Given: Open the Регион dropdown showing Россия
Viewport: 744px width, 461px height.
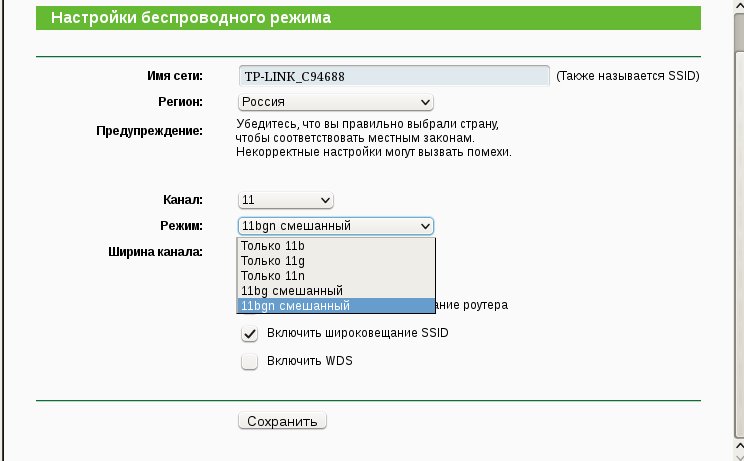Looking at the screenshot, I should click(x=335, y=102).
